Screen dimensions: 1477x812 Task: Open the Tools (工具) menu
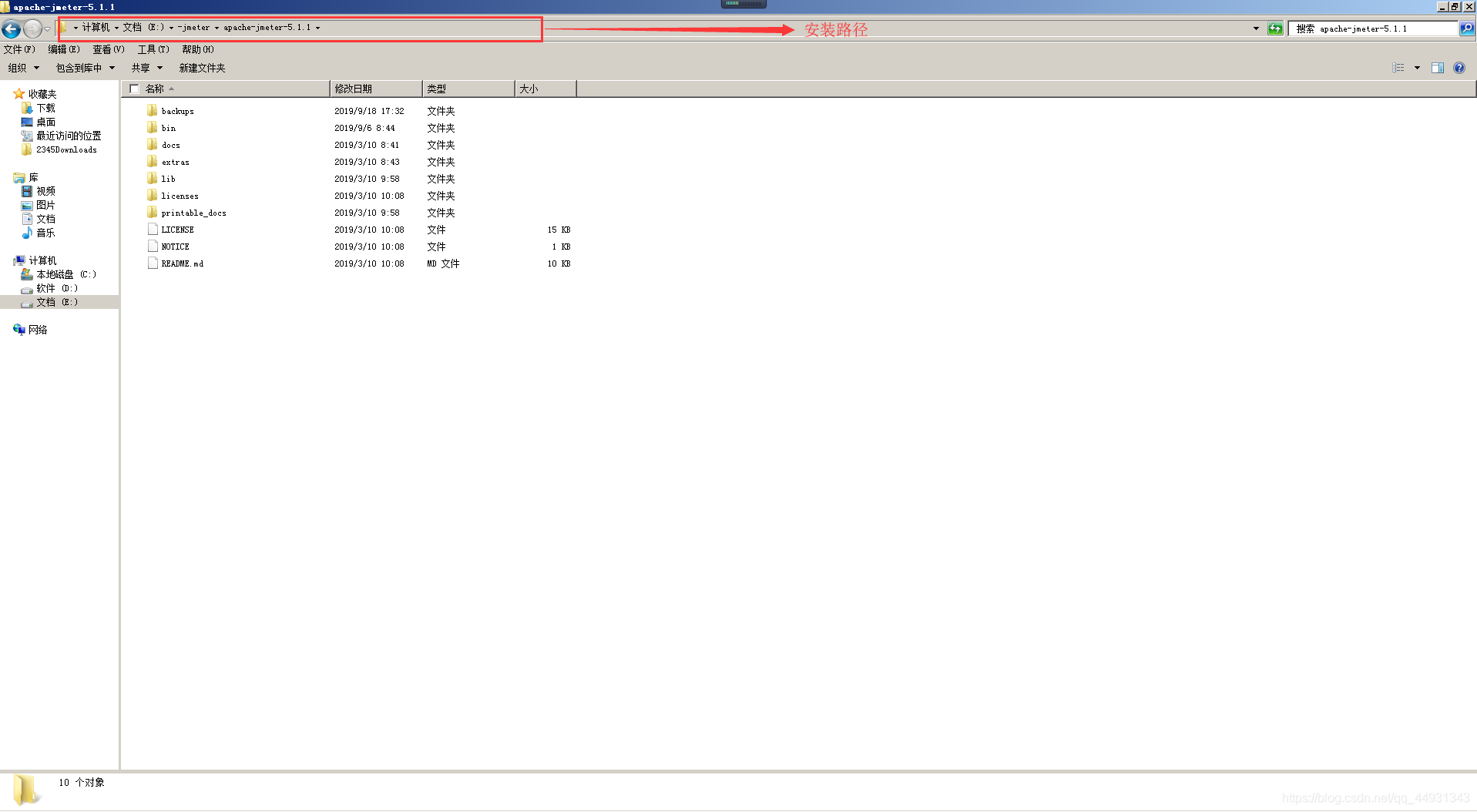pyautogui.click(x=153, y=49)
